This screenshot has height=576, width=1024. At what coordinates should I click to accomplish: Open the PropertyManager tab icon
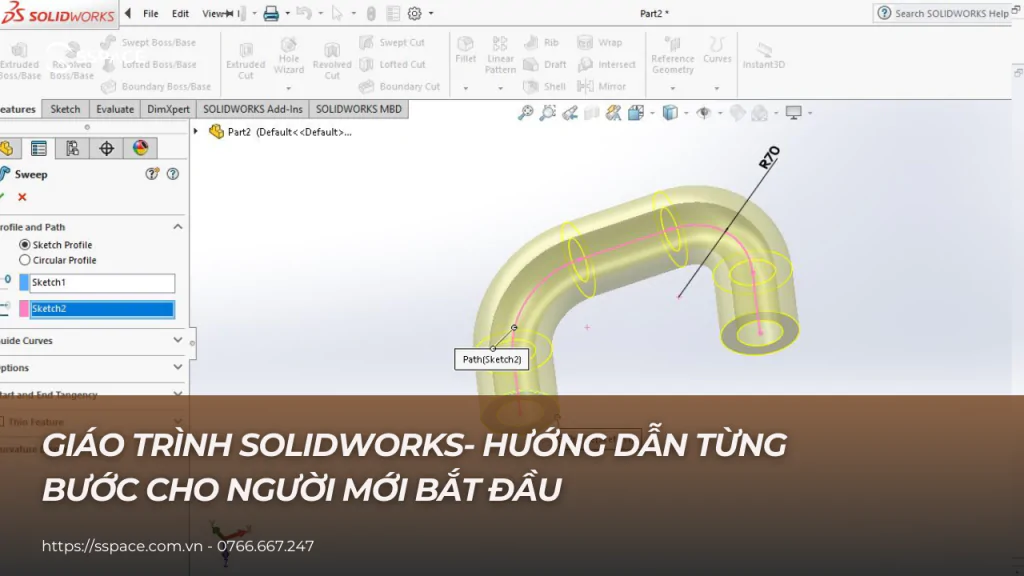click(x=39, y=148)
